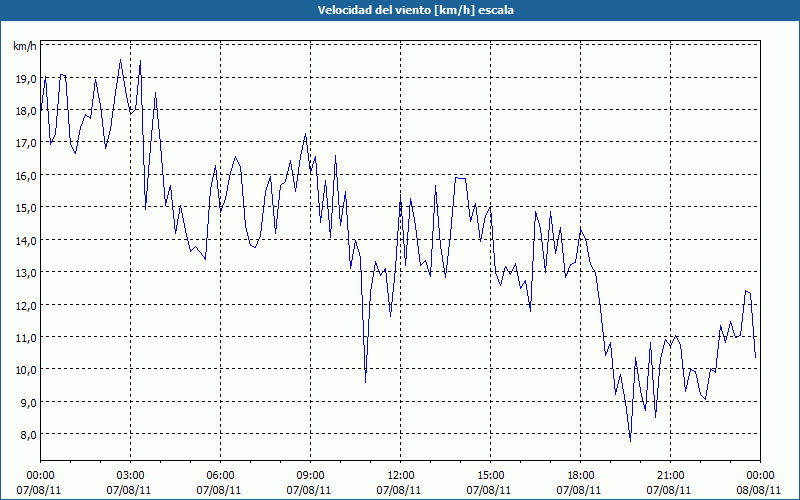Click the 07/08/11 date under 12:00
Screen dimensions: 800x500
[399, 490]
